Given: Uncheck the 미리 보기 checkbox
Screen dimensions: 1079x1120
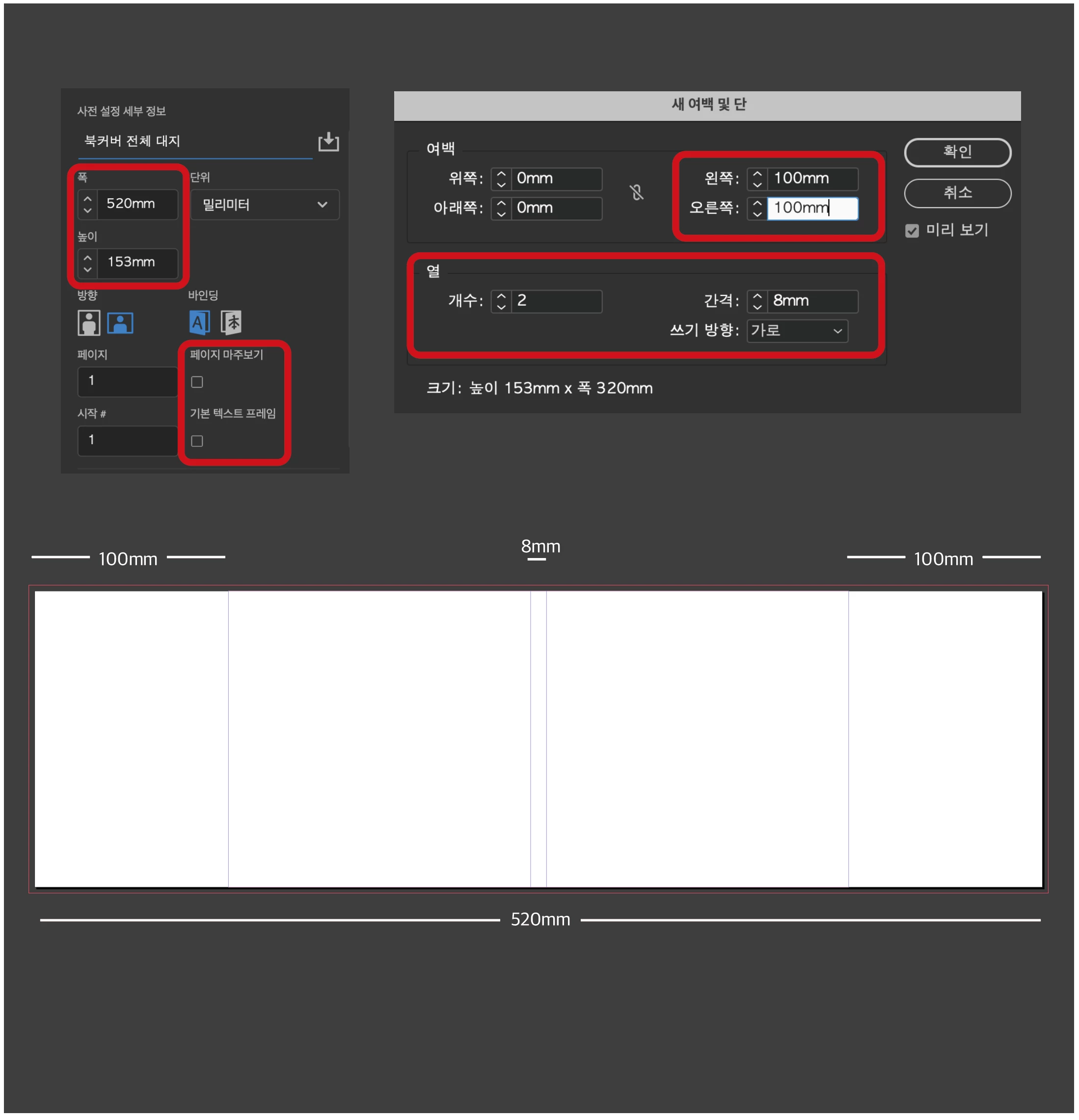Looking at the screenshot, I should click(x=912, y=231).
